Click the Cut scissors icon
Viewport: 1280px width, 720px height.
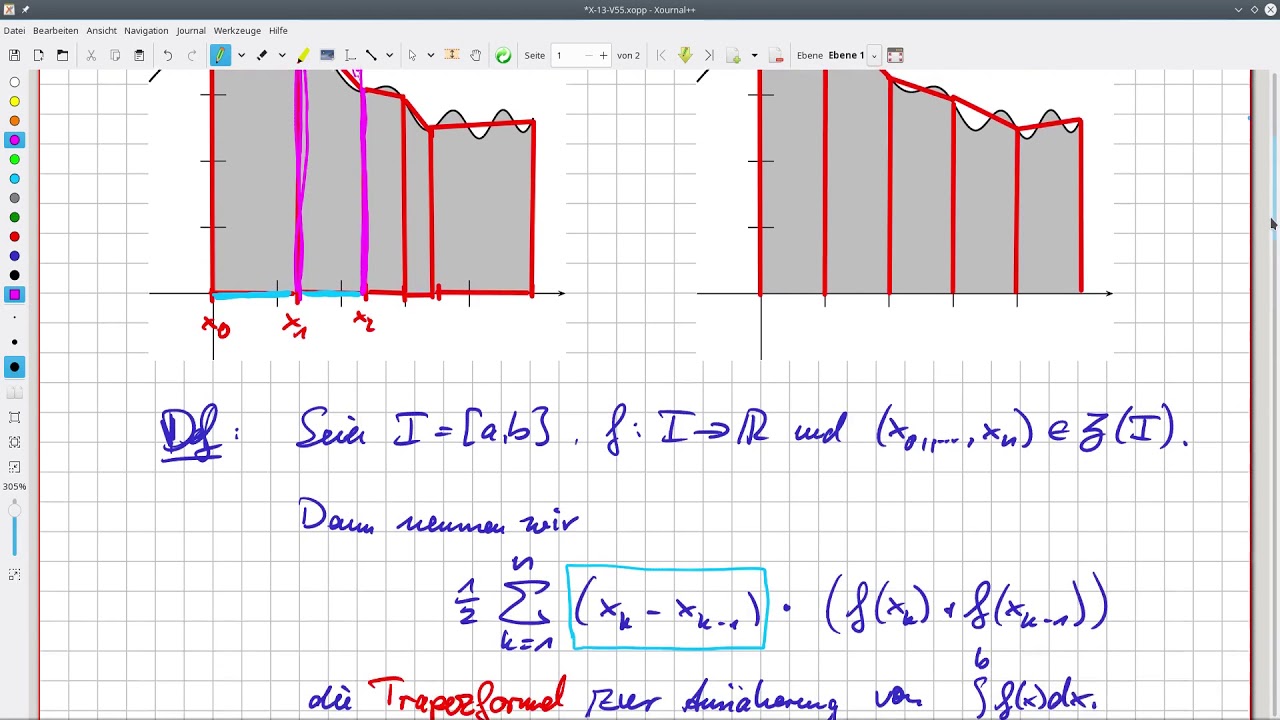click(x=91, y=56)
